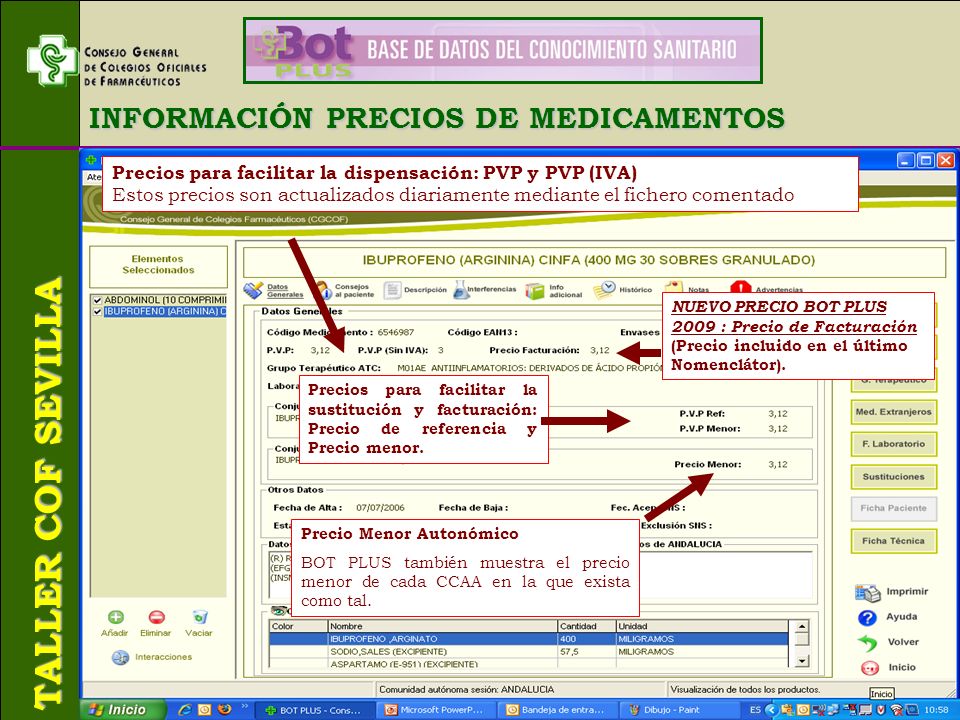960x720 pixels.
Task: Click the red Eliminar minus icon
Action: pyautogui.click(x=156, y=617)
